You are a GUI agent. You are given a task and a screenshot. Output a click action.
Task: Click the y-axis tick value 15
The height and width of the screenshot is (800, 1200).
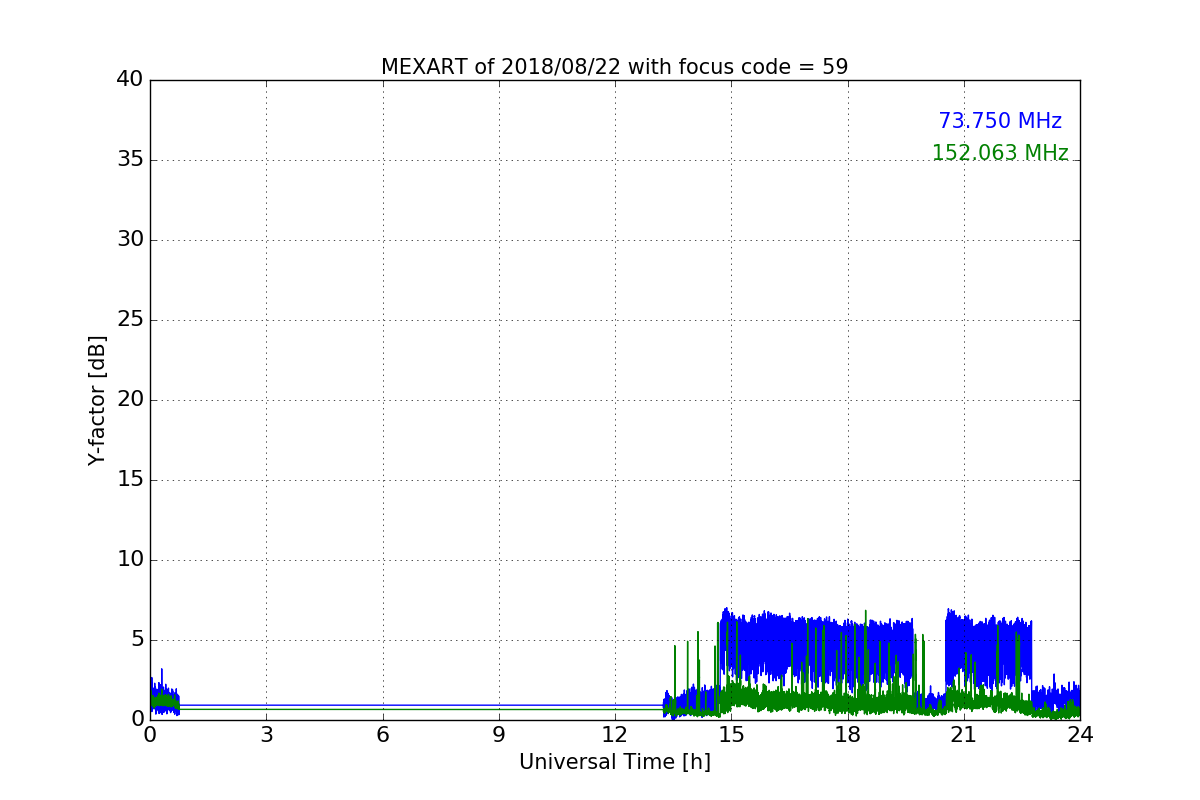tap(130, 480)
